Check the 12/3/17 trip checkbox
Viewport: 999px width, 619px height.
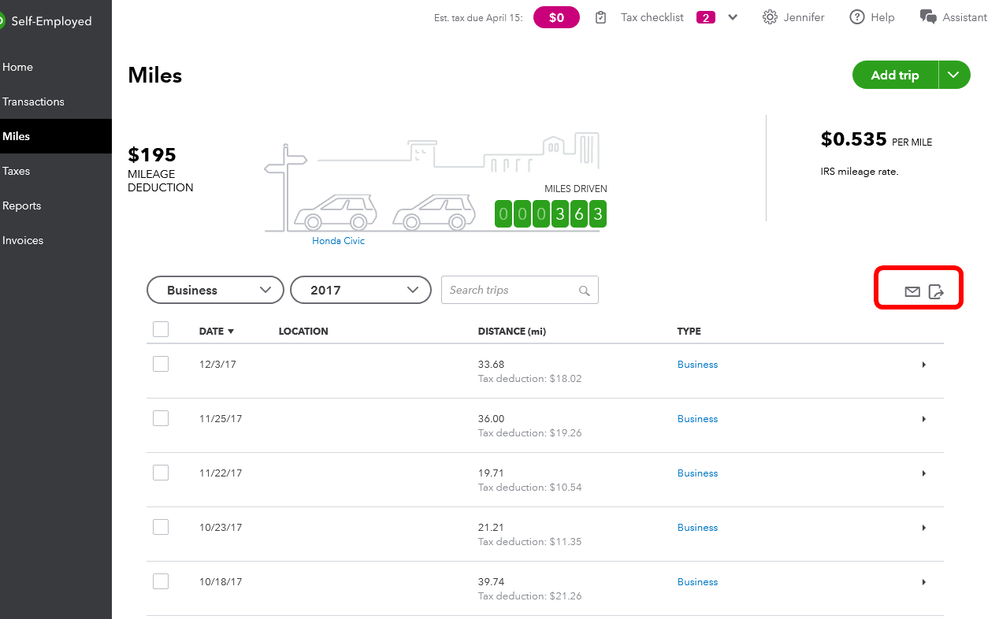coord(161,364)
